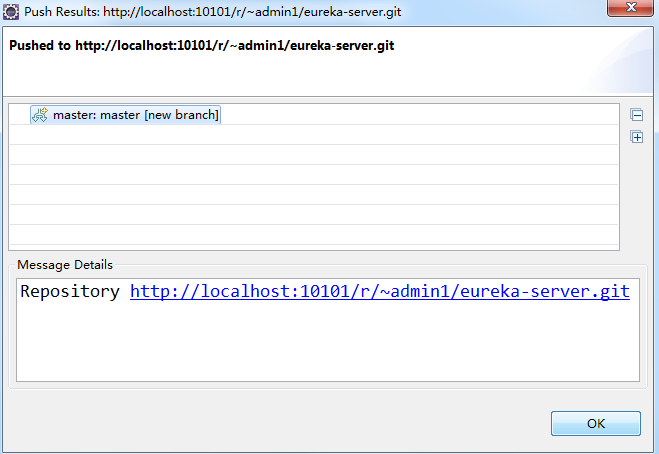The image size is (659, 454).
Task: Expand all push result entries
Action: (x=637, y=137)
